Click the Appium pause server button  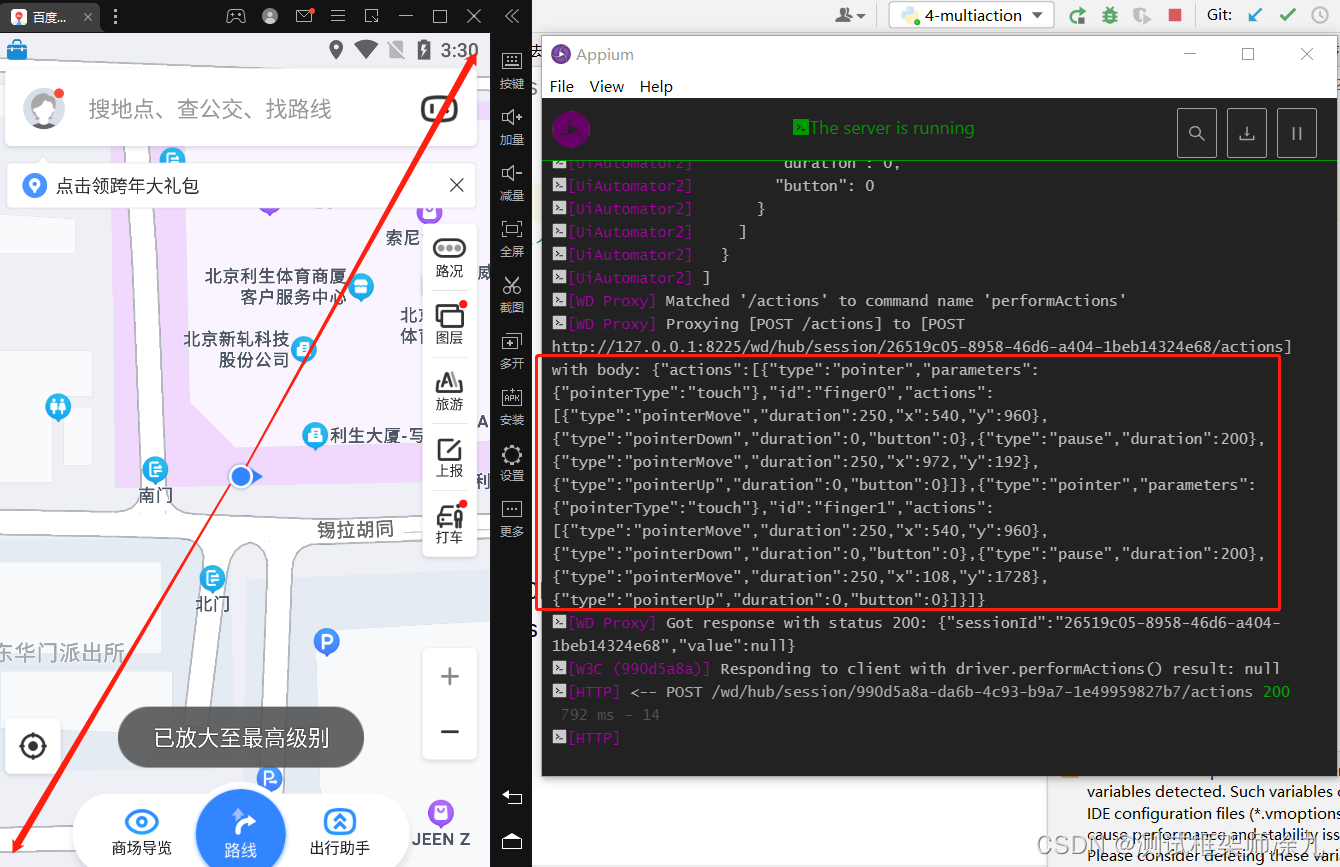coord(1297,133)
